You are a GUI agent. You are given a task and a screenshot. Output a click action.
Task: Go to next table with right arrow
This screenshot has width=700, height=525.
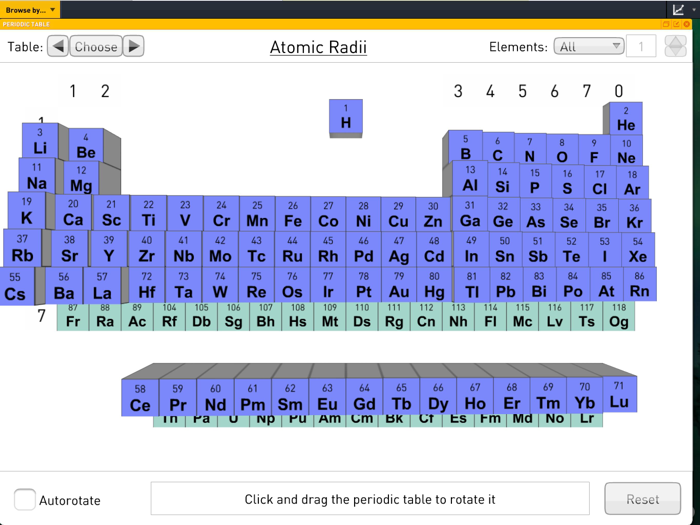(x=133, y=46)
